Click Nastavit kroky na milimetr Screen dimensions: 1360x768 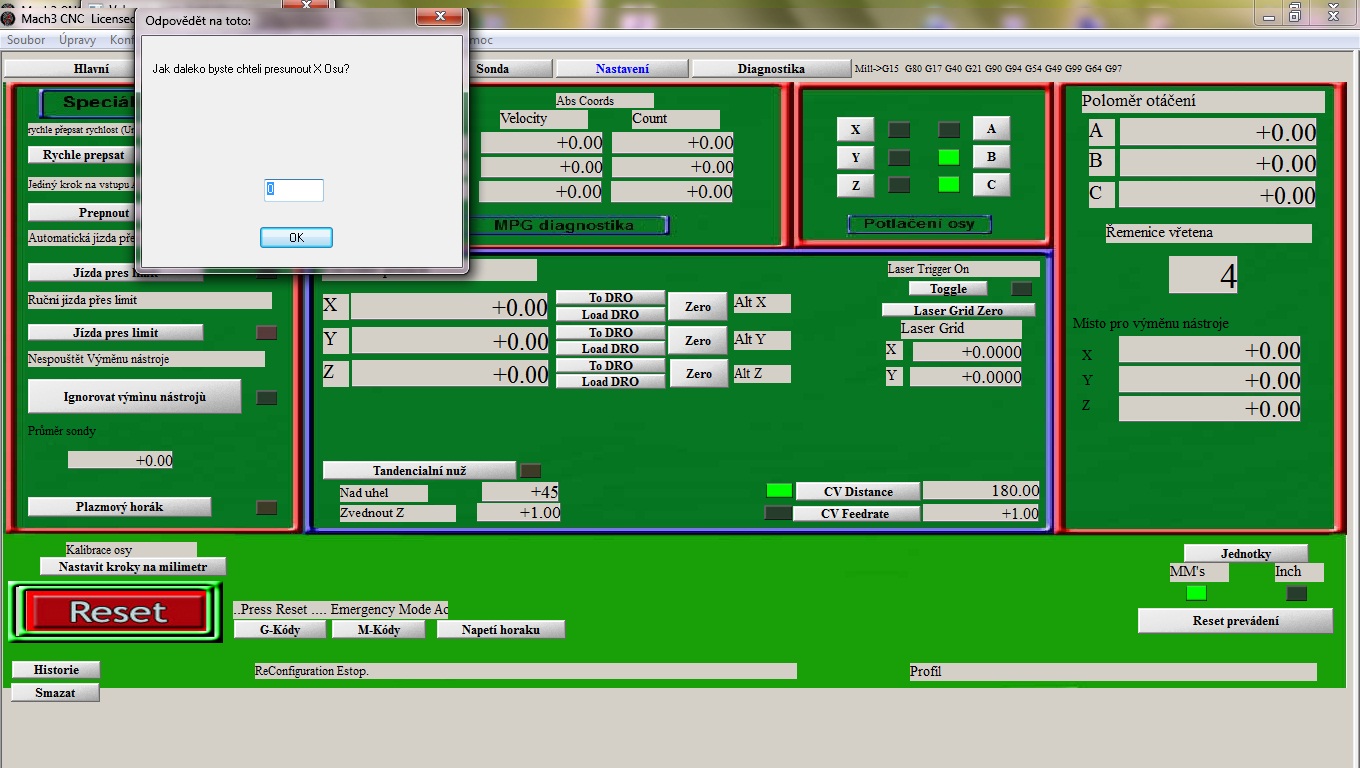[x=133, y=567]
